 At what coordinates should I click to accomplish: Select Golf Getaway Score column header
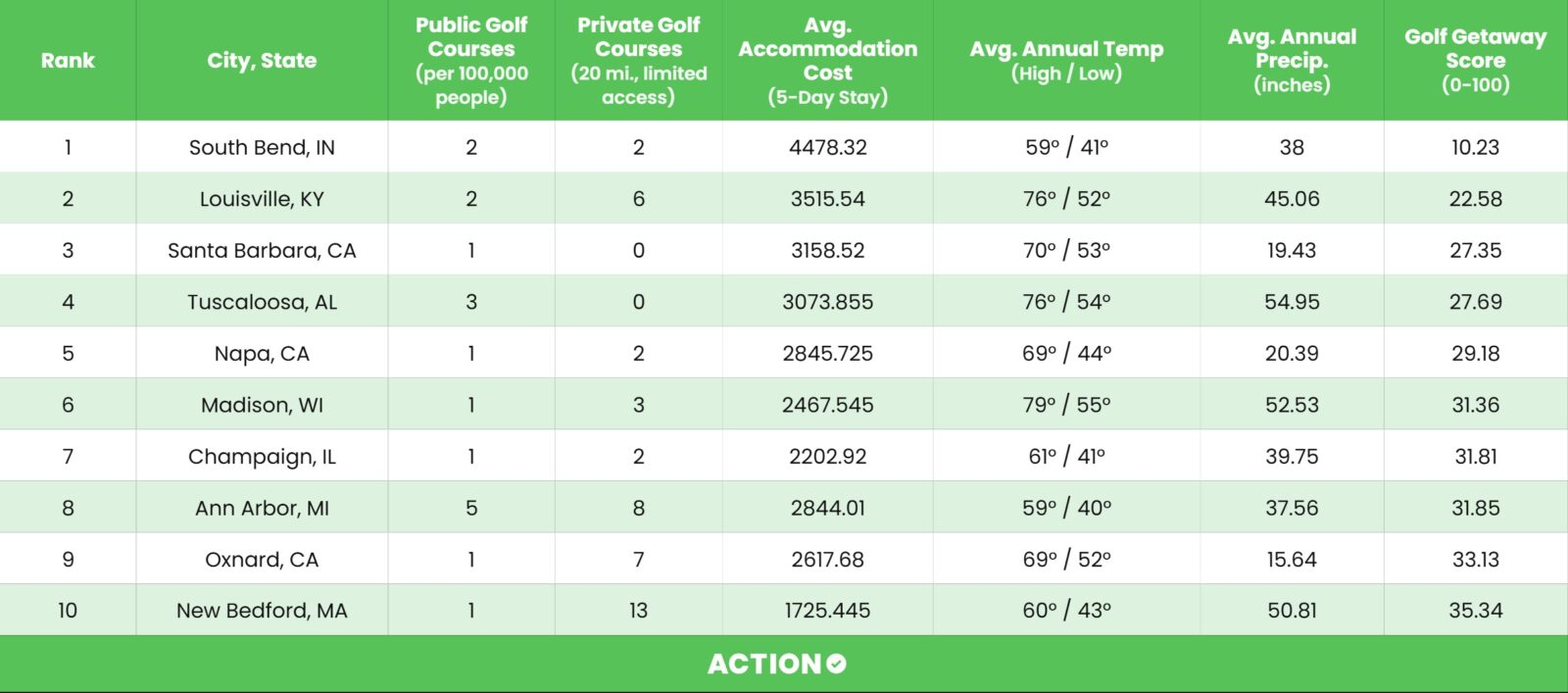[x=1475, y=61]
